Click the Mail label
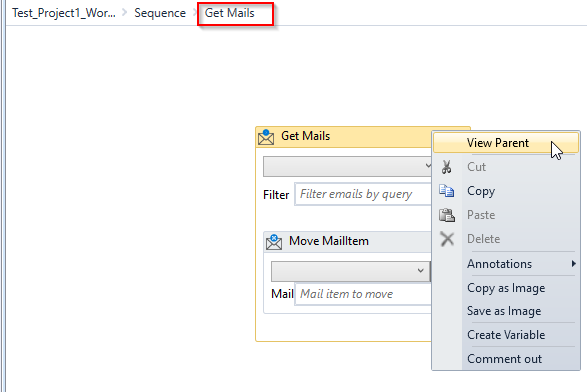 [282, 294]
